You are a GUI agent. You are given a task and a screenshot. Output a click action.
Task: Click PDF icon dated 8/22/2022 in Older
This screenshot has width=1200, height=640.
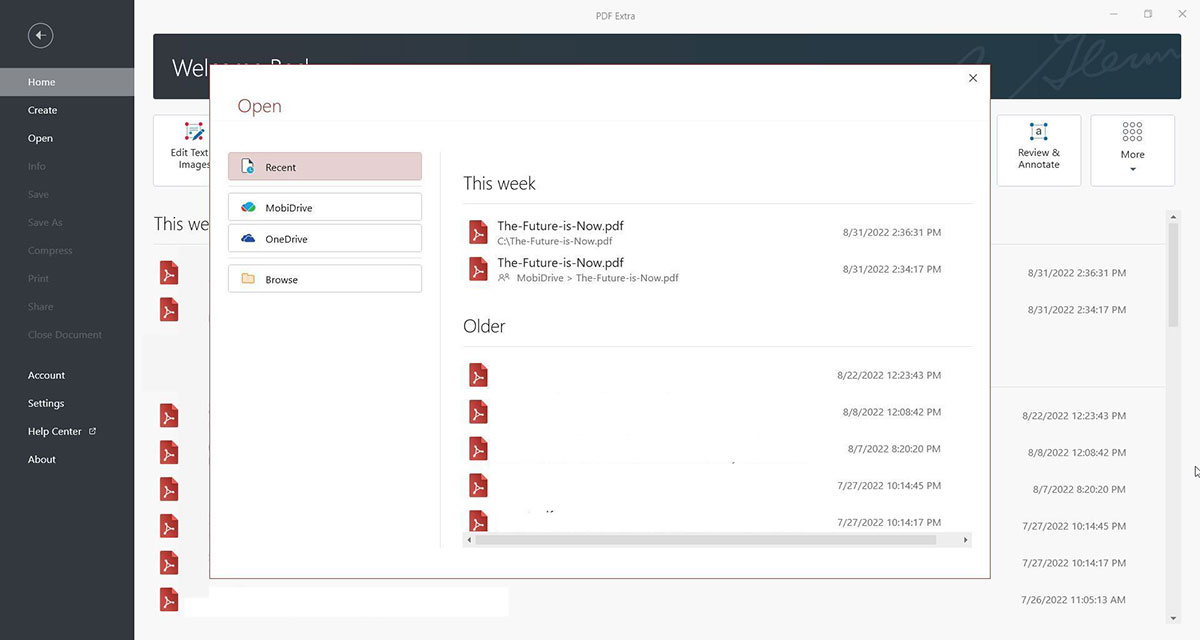tap(479, 375)
